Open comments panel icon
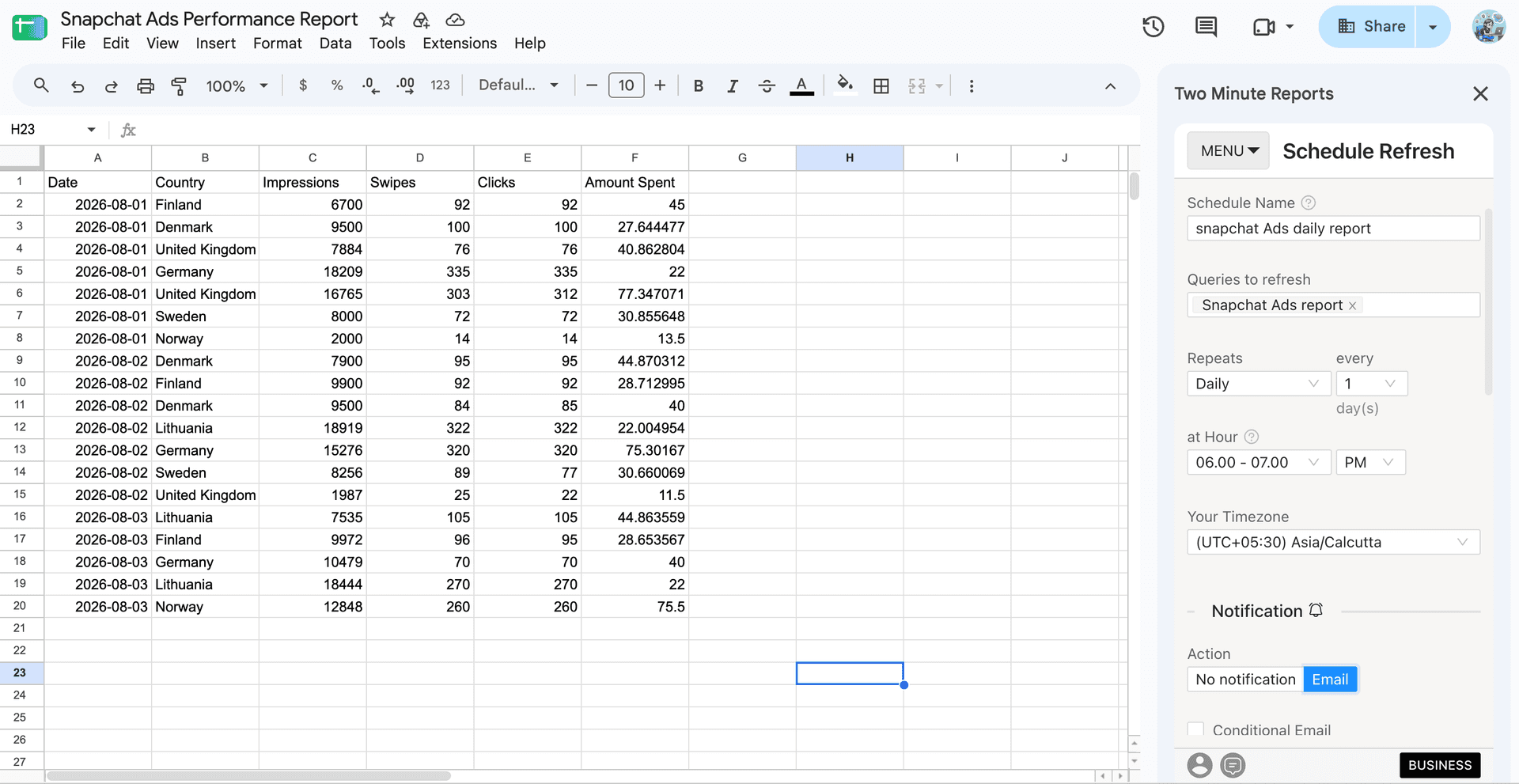Viewport: 1519px width, 784px height. click(x=1206, y=27)
